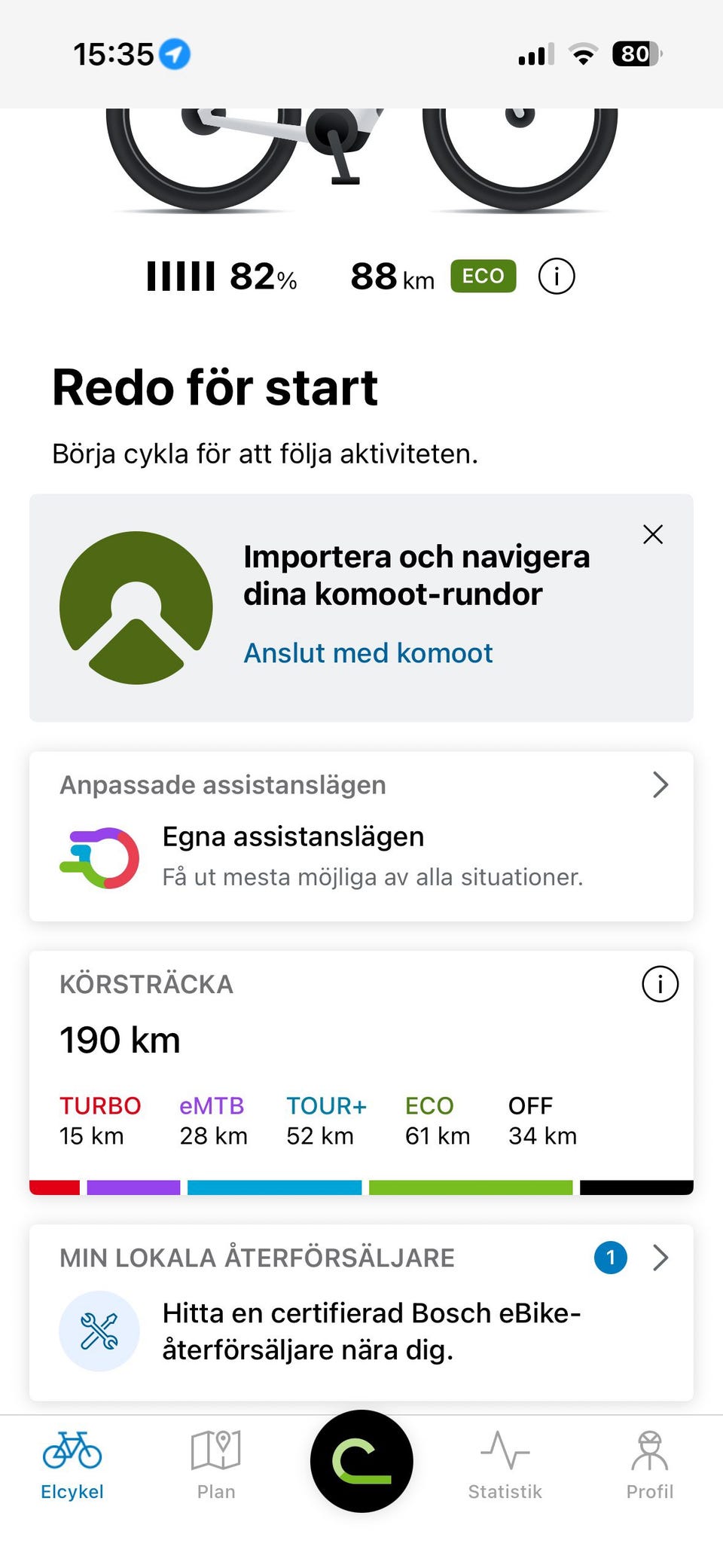Tap the range info icon beside ECO
The image size is (723, 1568).
(557, 277)
